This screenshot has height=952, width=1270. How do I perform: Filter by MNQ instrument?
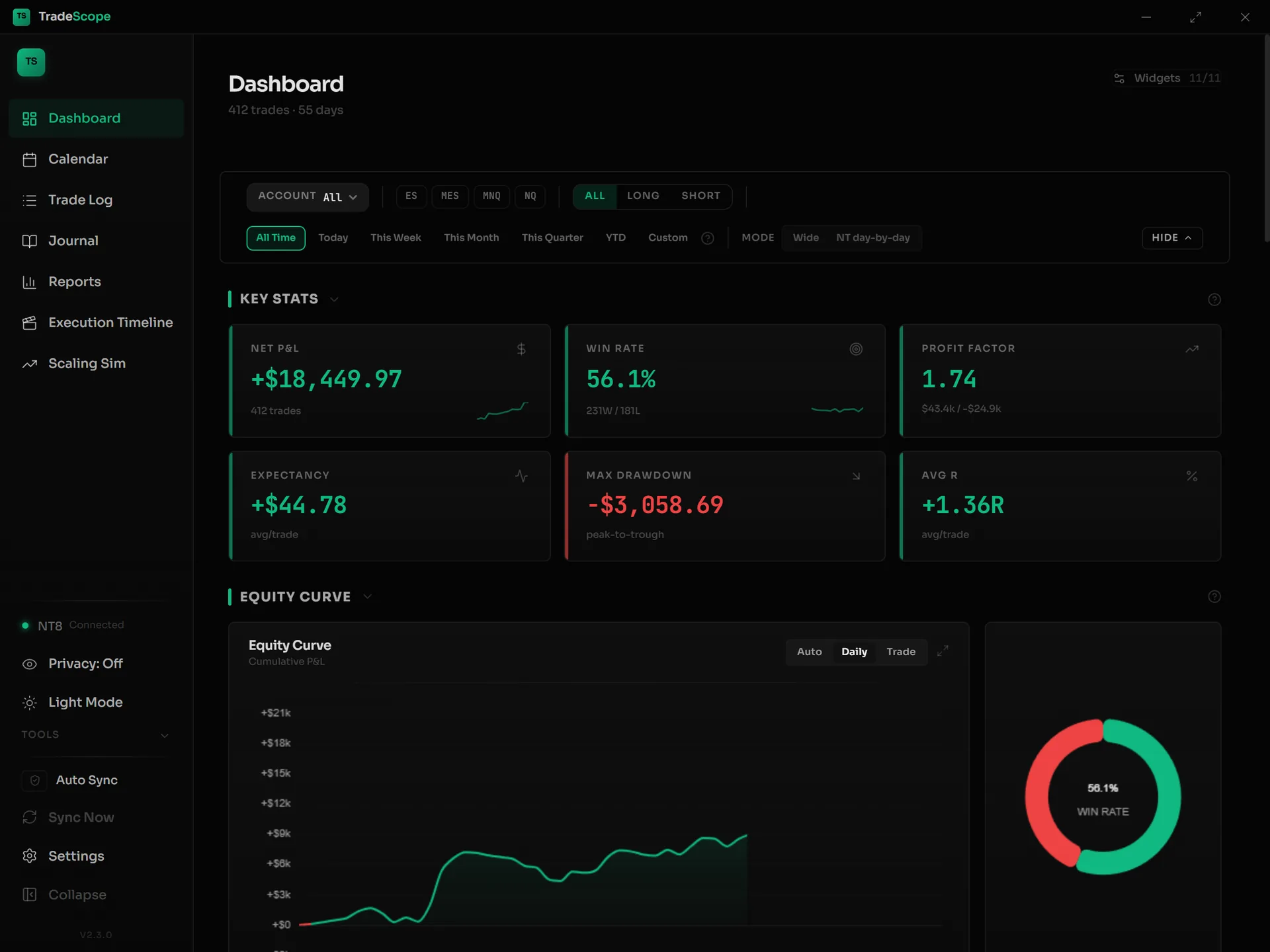tap(491, 196)
